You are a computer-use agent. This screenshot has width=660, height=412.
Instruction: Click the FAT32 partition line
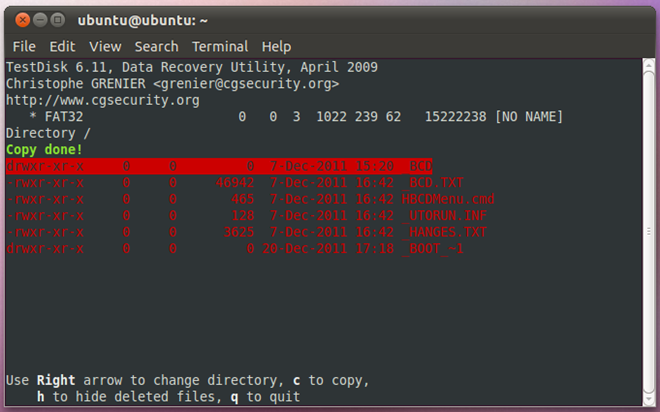[x=300, y=117]
